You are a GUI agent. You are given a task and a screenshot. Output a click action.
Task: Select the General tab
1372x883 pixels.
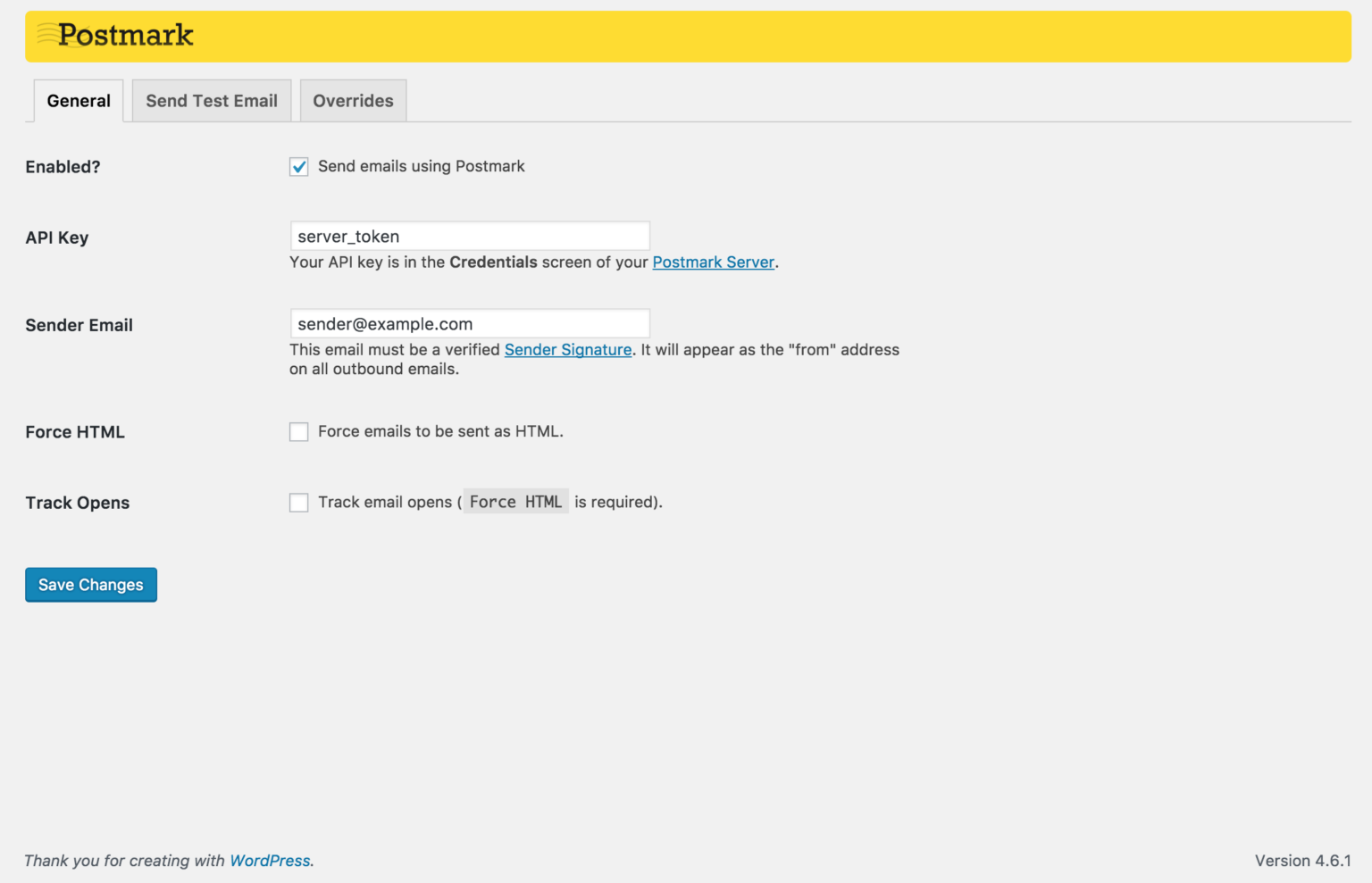tap(78, 100)
